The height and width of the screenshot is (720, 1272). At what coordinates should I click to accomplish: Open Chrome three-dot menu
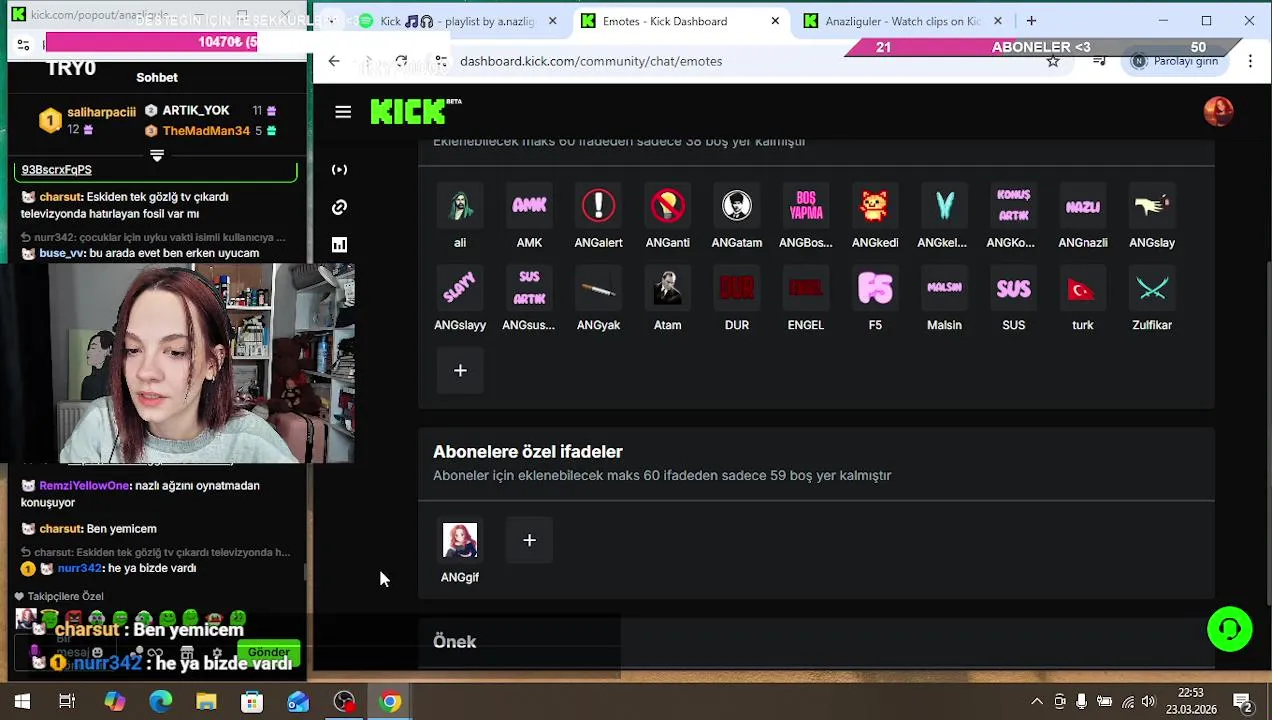pos(1250,61)
